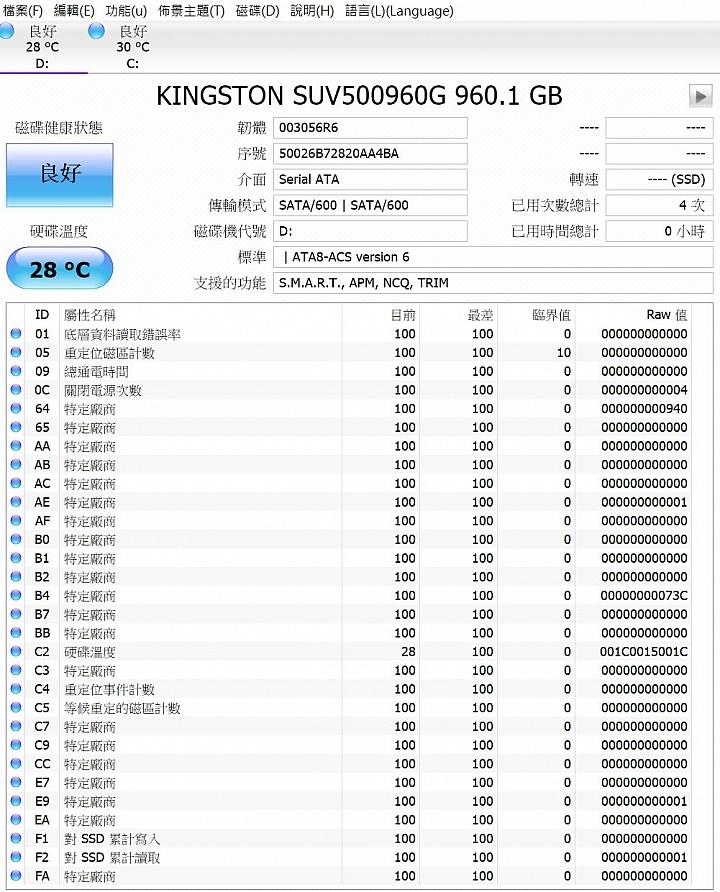Click the firmware field 003056R6
This screenshot has height=892, width=720.
click(x=370, y=127)
